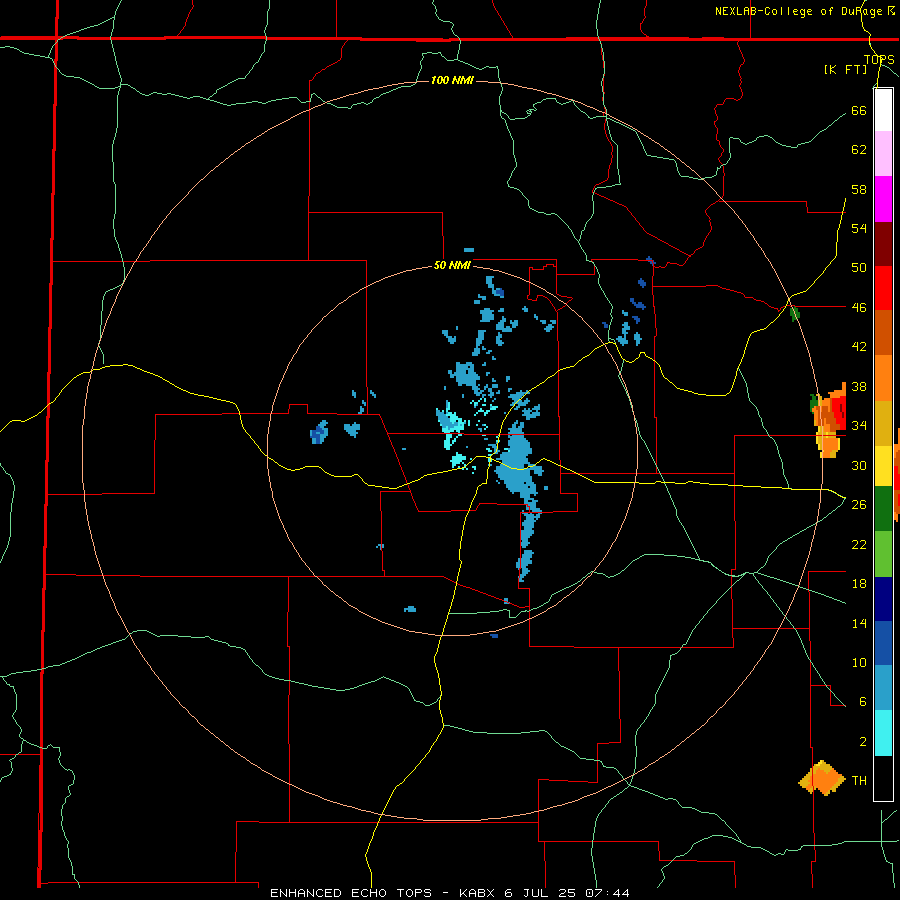This screenshot has height=900, width=900.
Task: Select the "58" legend value
Action: 859,189
